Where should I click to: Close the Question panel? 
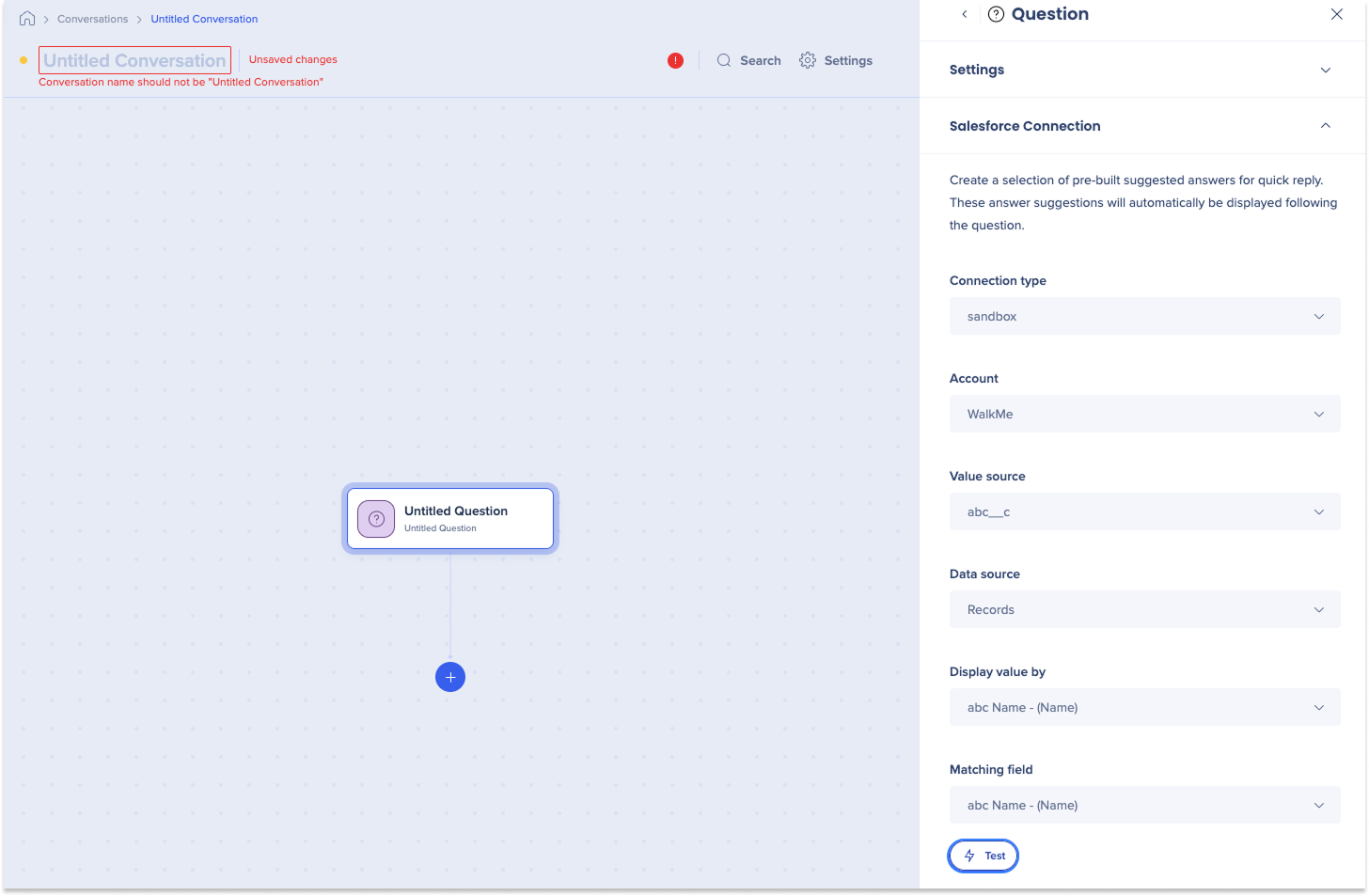(x=1336, y=14)
